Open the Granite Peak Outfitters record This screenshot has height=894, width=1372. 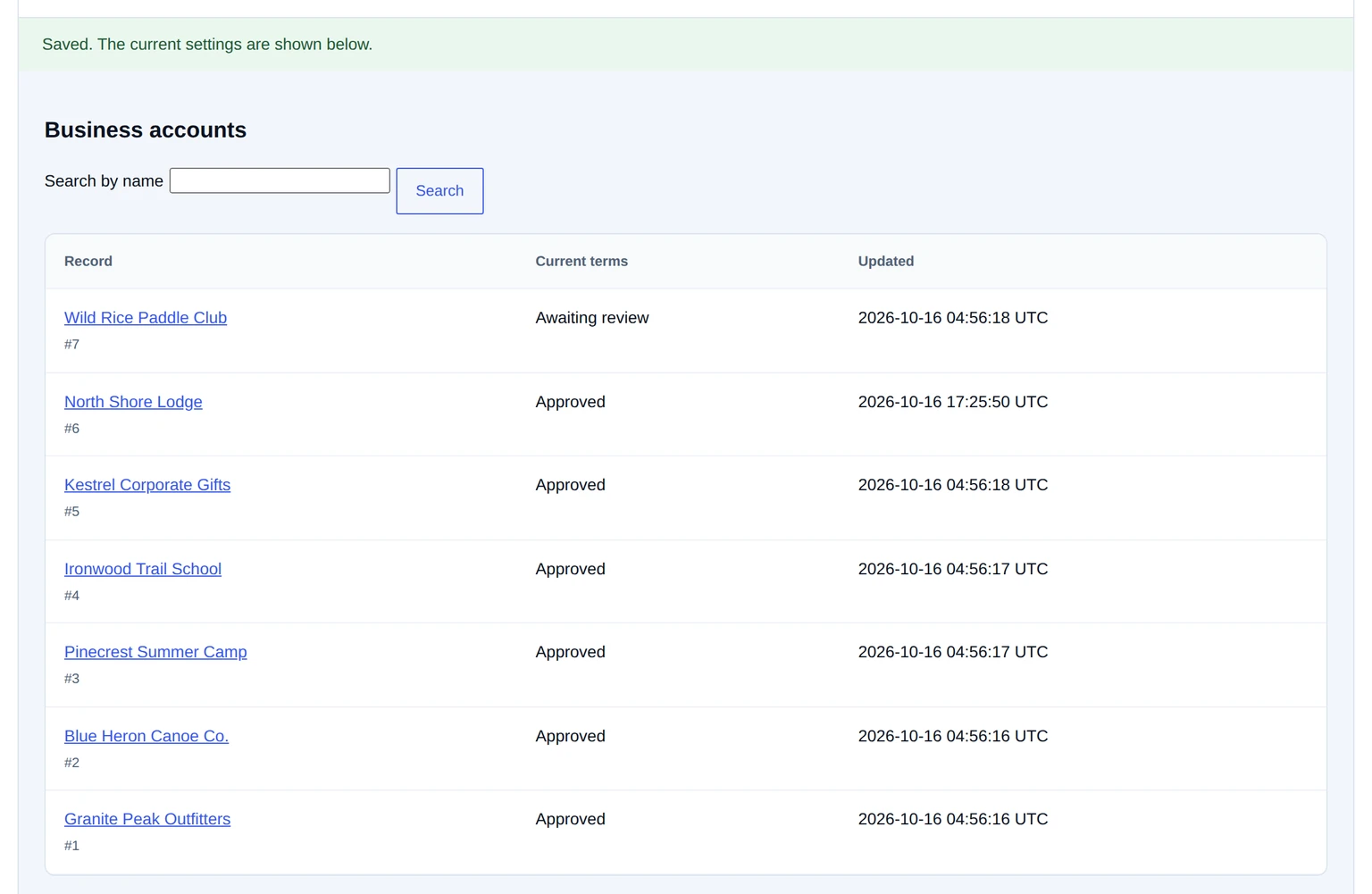[147, 819]
